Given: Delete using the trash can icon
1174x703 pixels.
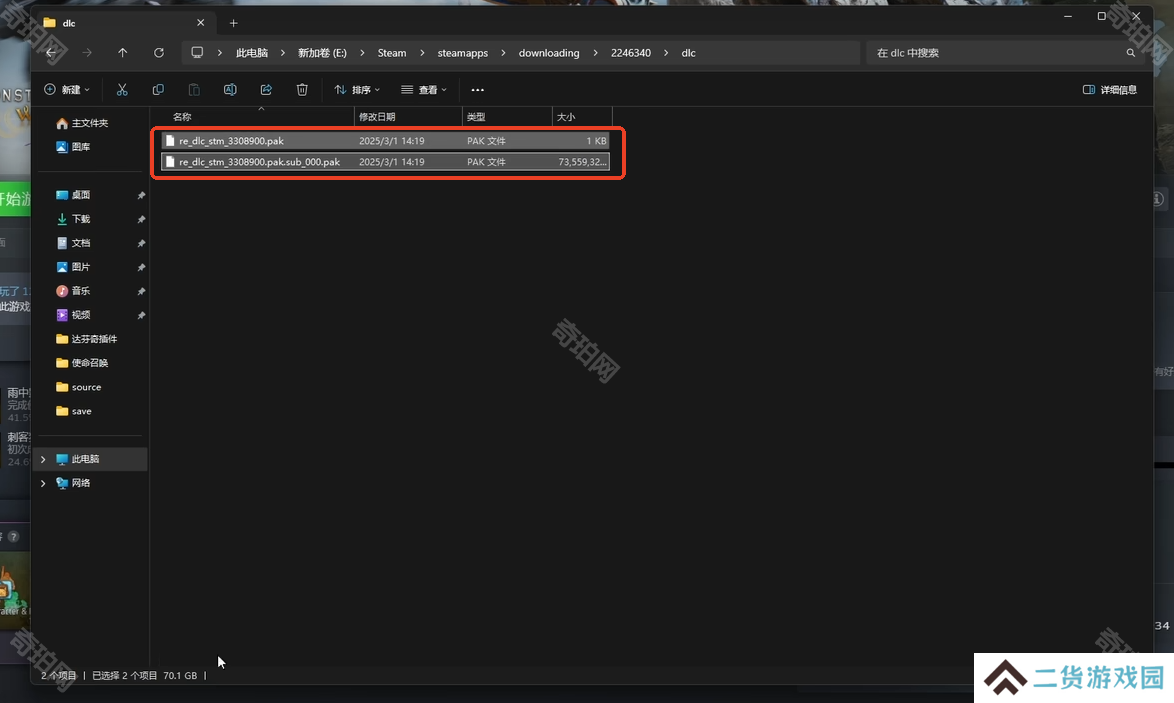Looking at the screenshot, I should click(x=302, y=90).
